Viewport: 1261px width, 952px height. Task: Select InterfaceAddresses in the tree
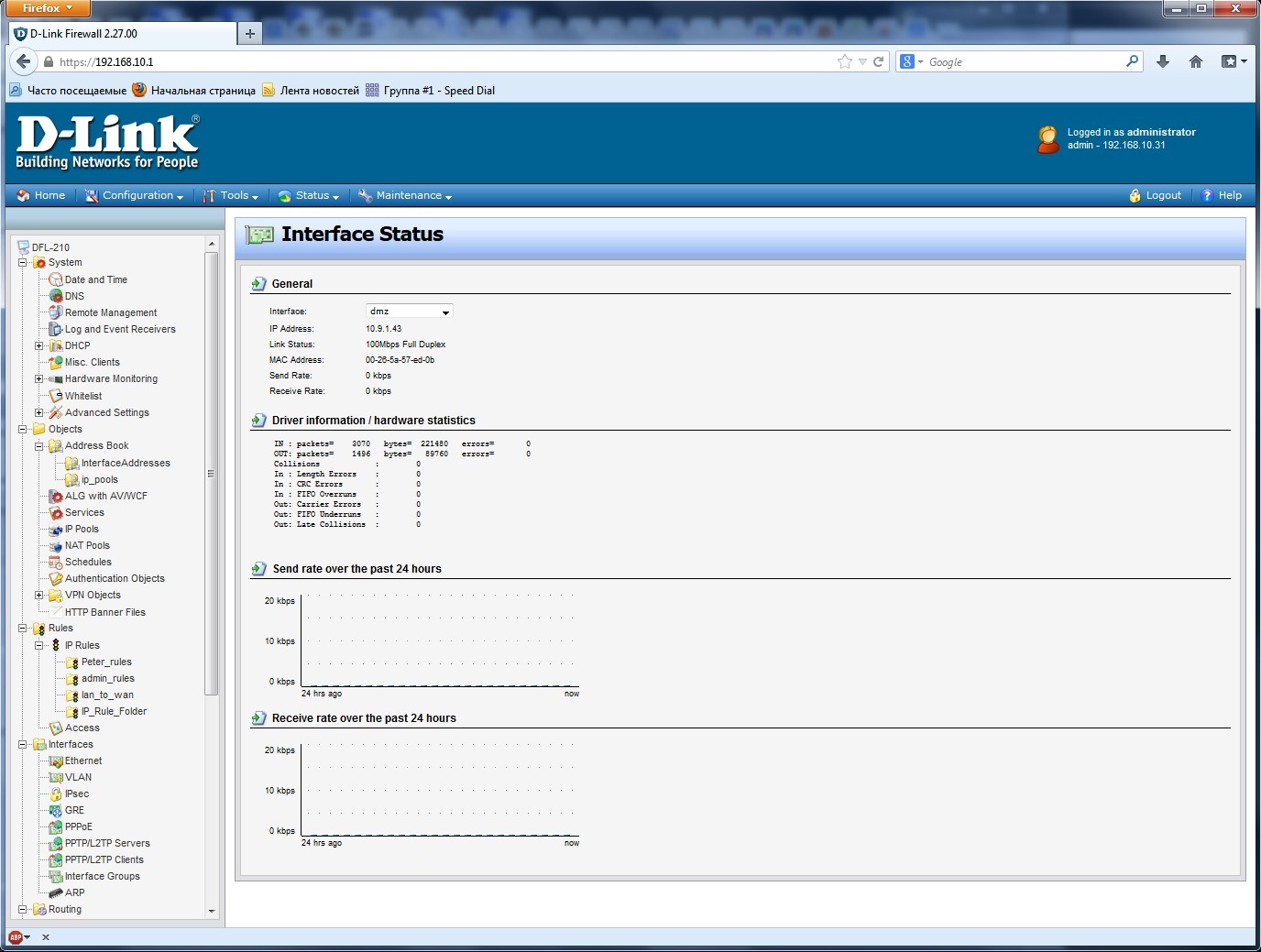126,463
